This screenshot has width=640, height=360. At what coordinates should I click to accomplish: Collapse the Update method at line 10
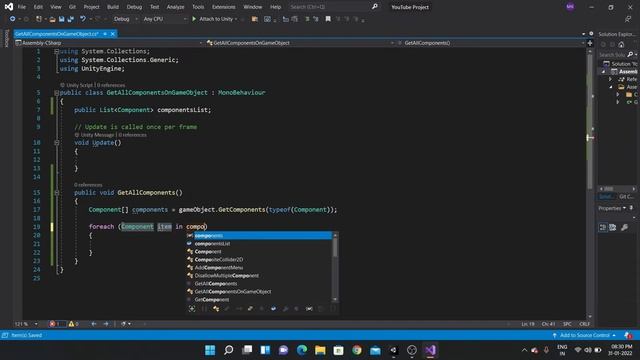coord(57,143)
